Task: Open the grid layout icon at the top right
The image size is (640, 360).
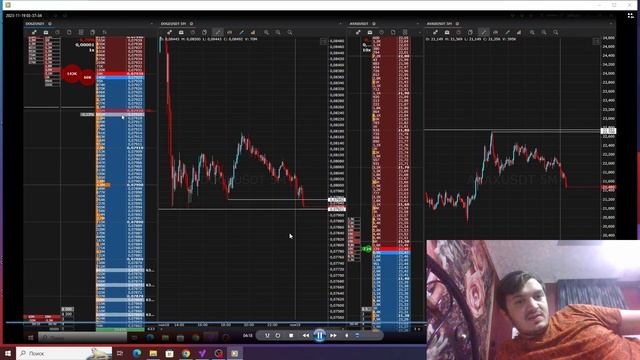Action: click(x=631, y=16)
